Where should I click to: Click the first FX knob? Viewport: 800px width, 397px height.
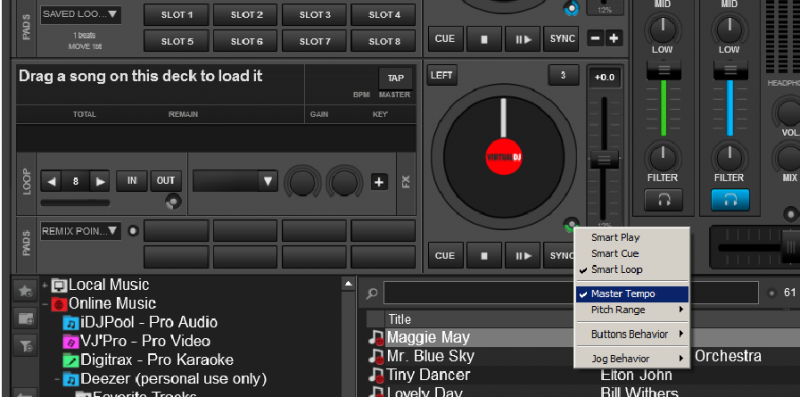click(302, 182)
